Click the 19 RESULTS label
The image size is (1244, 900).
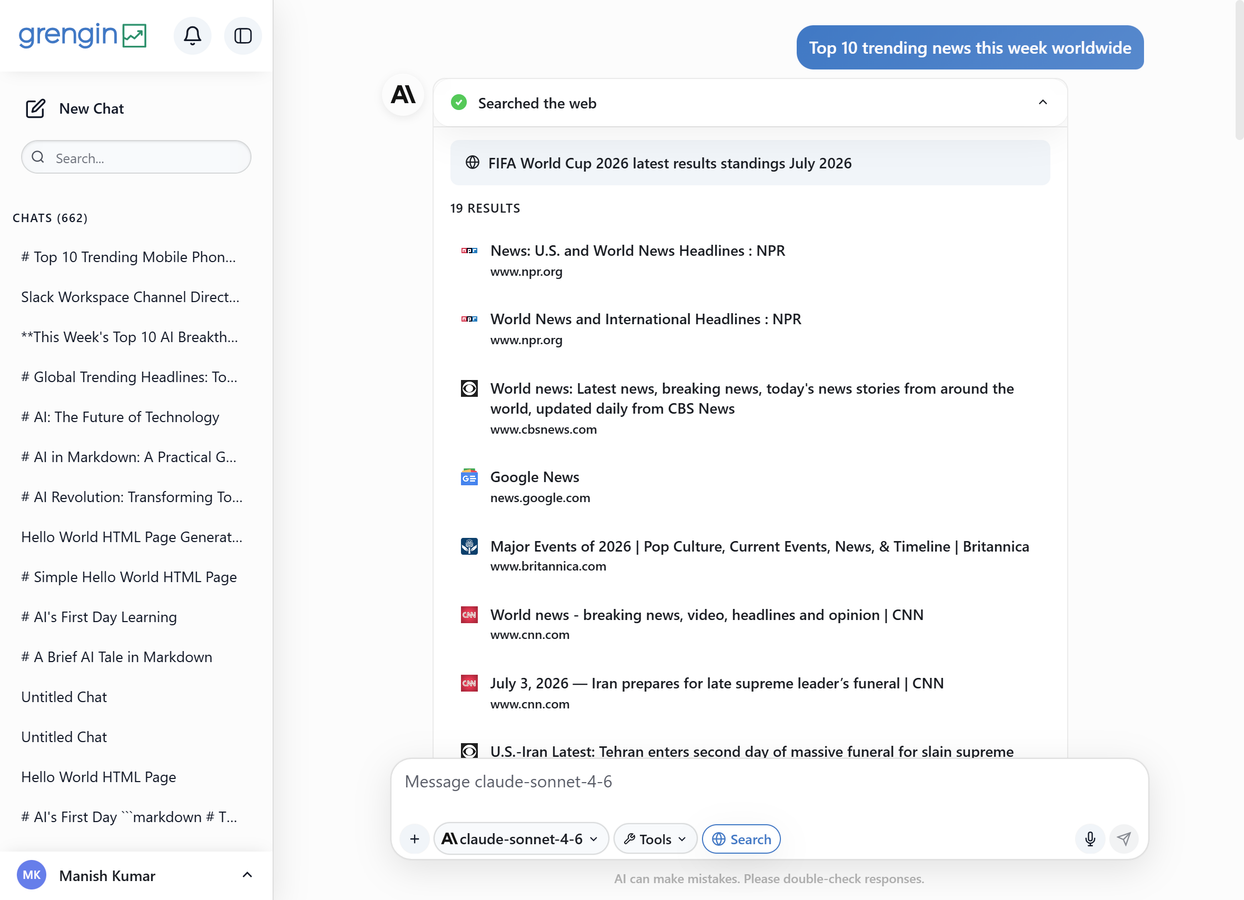(485, 208)
